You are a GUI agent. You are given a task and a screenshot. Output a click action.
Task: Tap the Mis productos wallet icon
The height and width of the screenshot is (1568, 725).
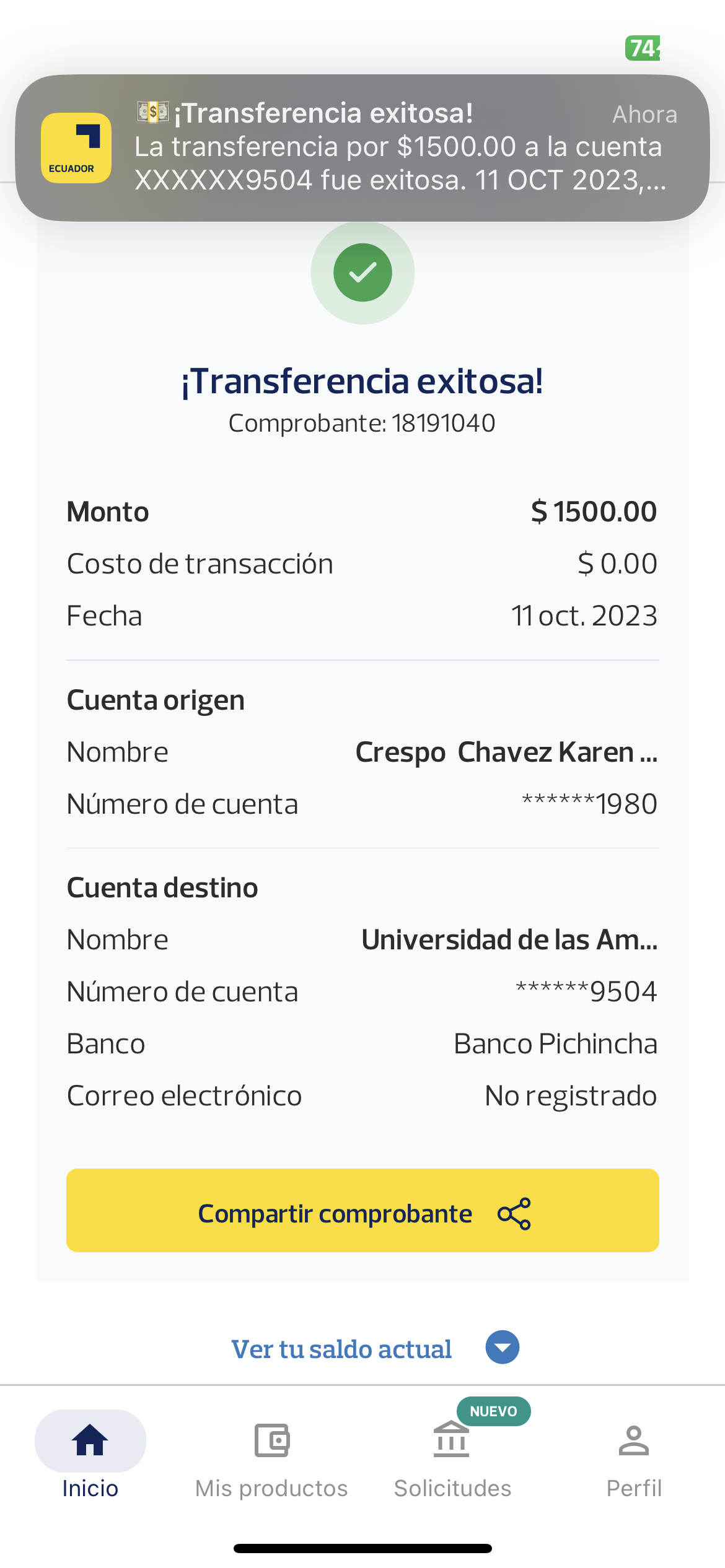click(271, 1440)
